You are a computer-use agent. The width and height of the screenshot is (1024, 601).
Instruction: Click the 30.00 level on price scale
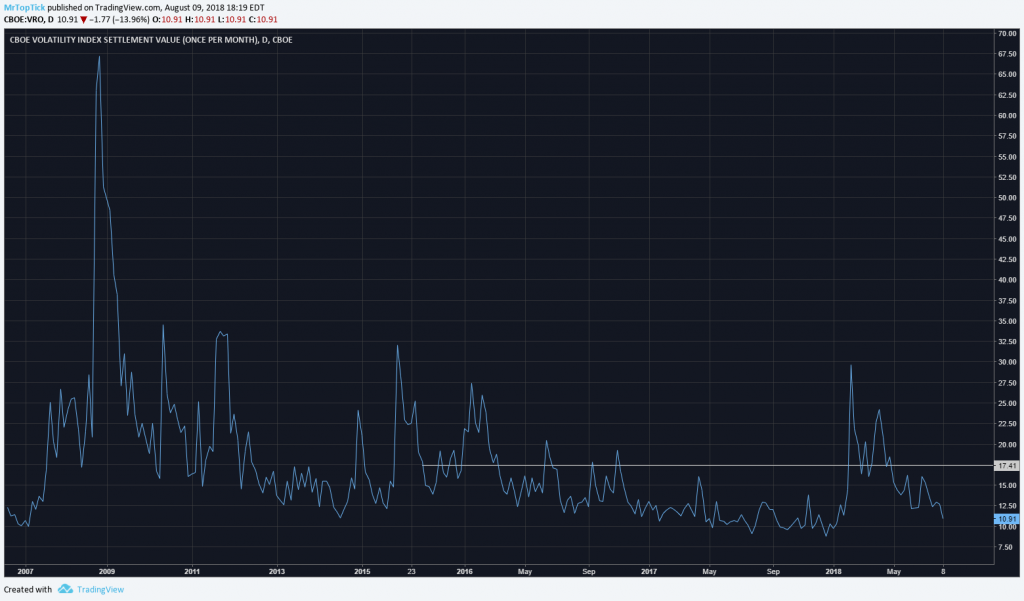(x=1006, y=362)
